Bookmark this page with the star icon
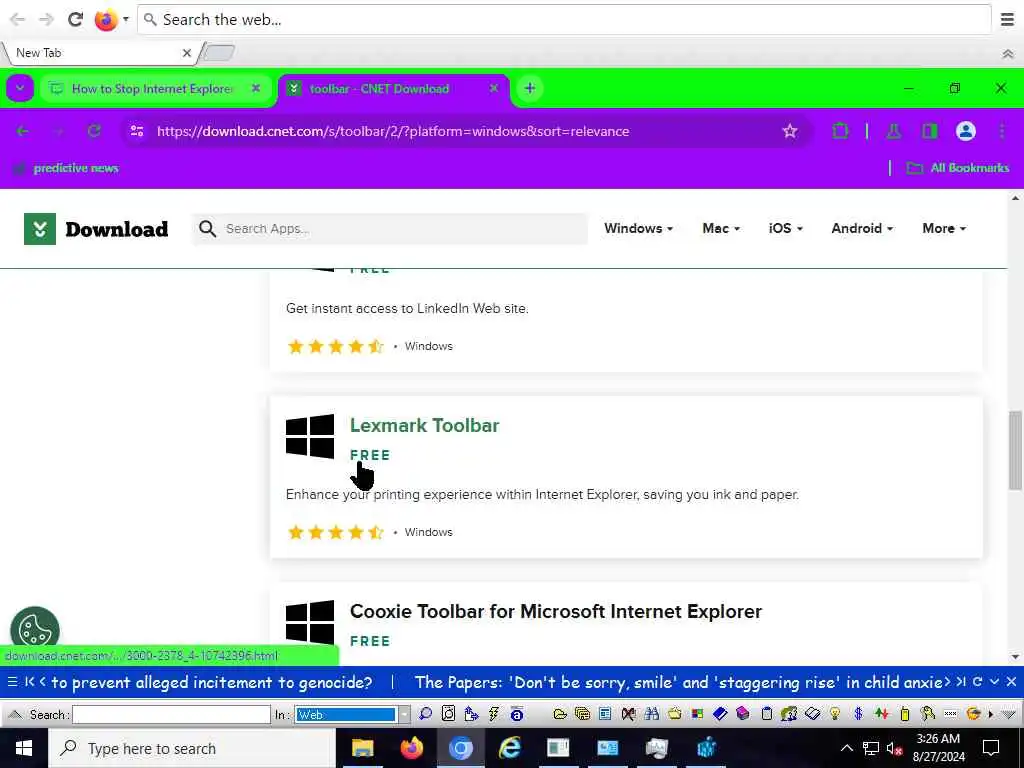Screen dimensions: 1024x768 click(790, 131)
